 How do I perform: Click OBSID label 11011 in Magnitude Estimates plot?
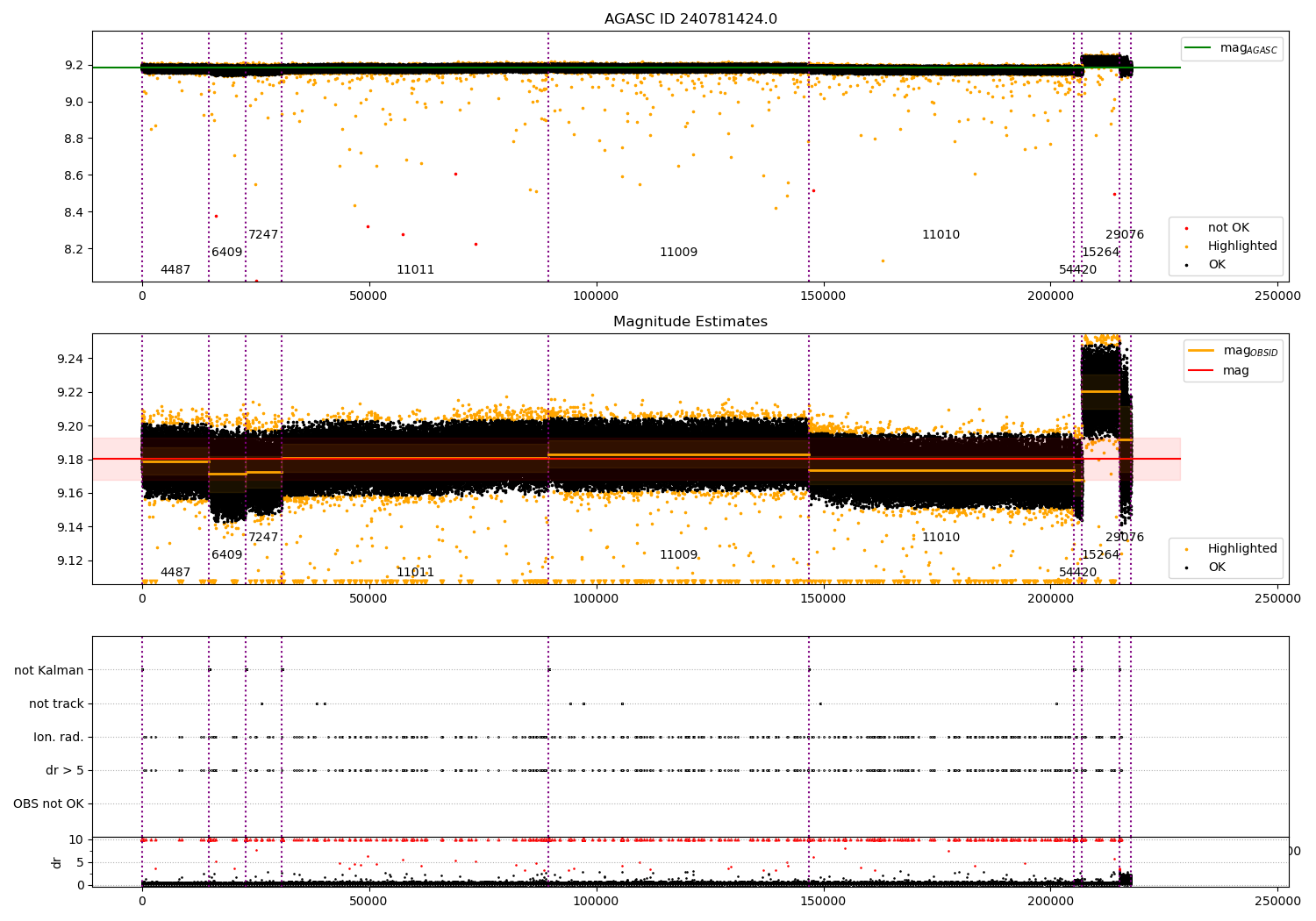pyautogui.click(x=415, y=573)
